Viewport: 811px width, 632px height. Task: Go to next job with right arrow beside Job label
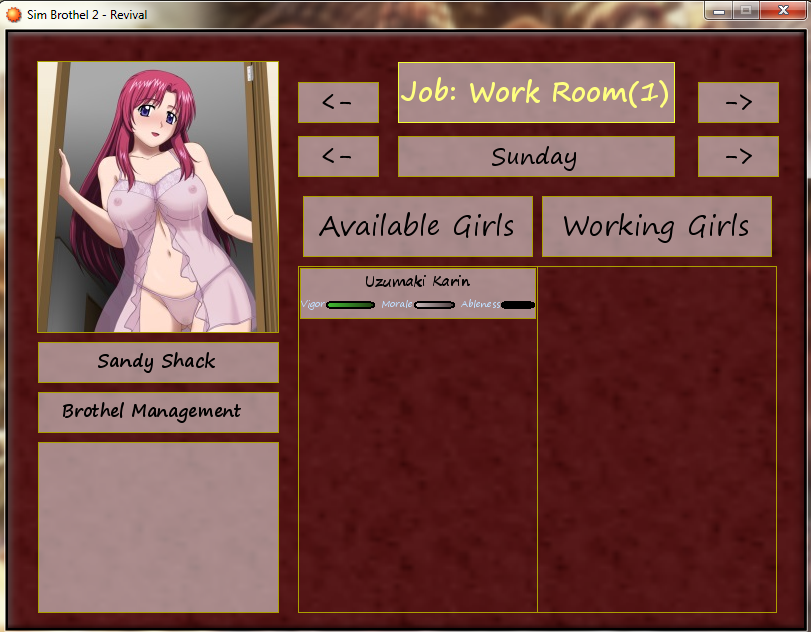(x=738, y=102)
